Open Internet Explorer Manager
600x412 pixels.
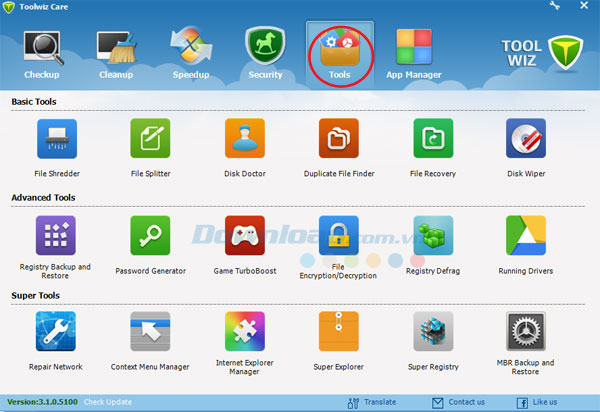245,331
